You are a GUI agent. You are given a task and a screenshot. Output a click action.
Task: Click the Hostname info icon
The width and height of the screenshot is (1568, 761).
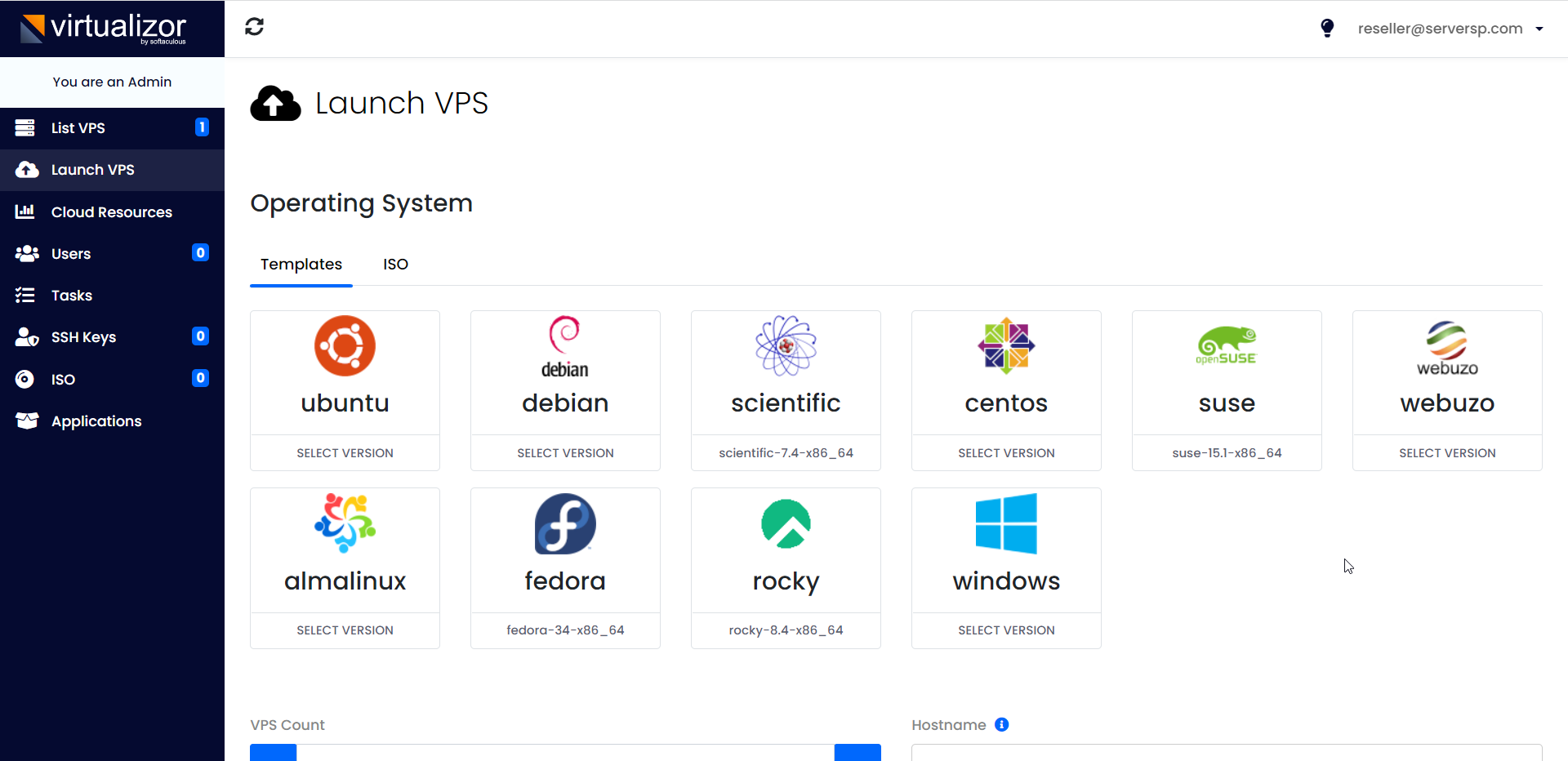(x=1002, y=724)
